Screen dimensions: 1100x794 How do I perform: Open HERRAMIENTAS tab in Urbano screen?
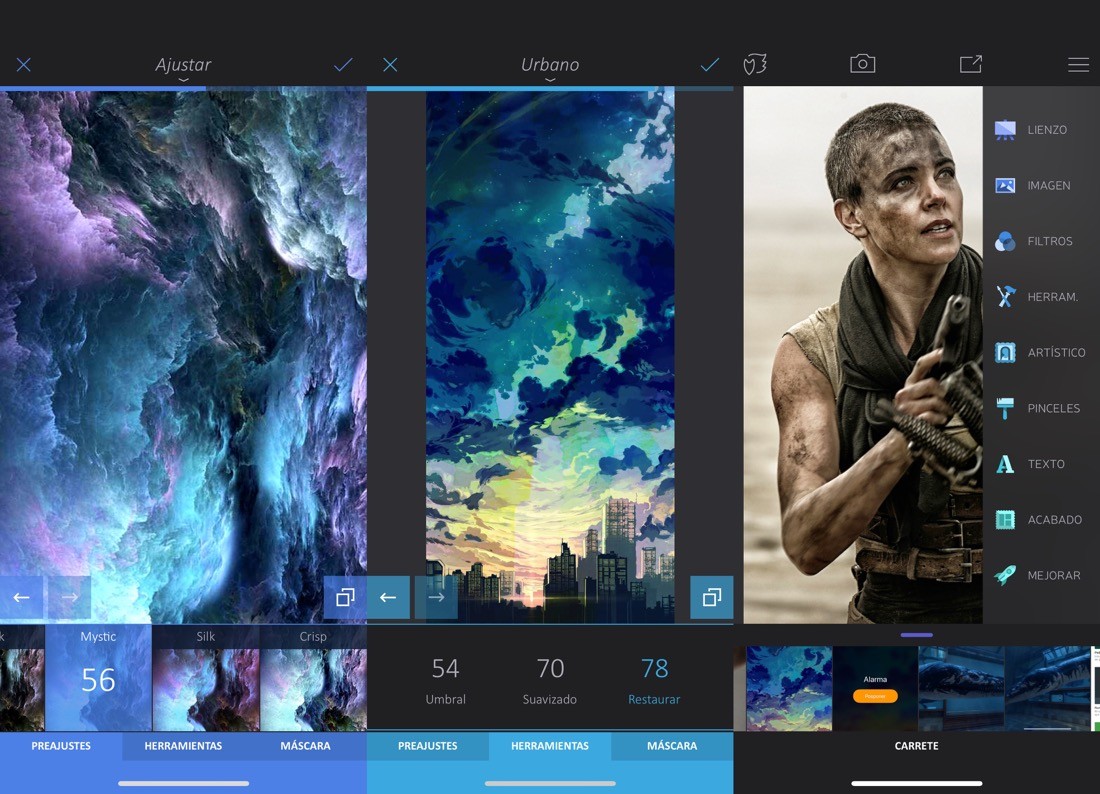550,746
